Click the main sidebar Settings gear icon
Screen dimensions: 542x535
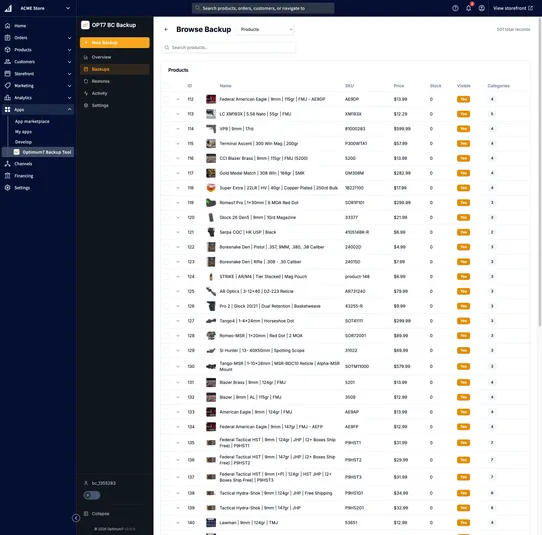pos(8,188)
